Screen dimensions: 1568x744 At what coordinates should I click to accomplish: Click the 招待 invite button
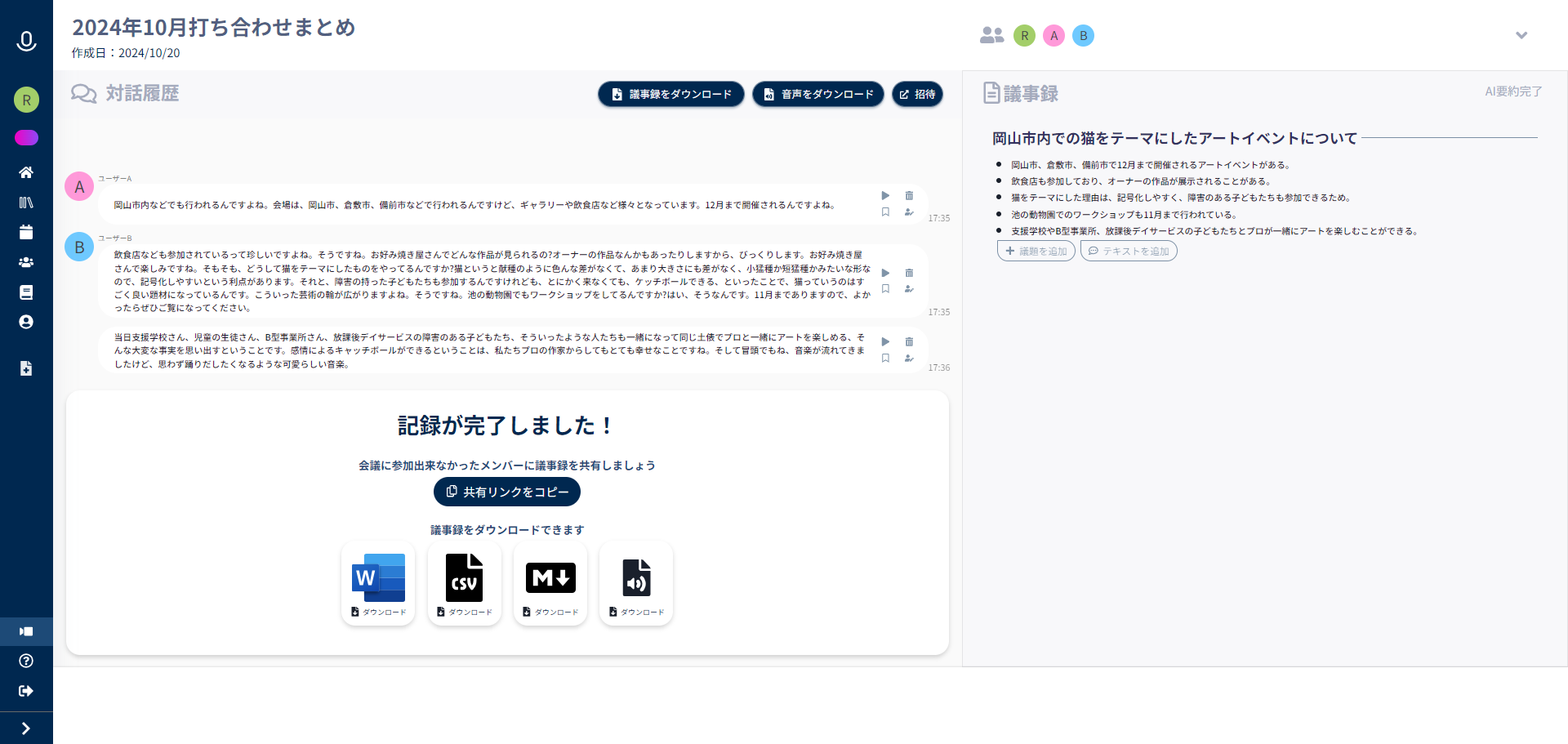[917, 94]
